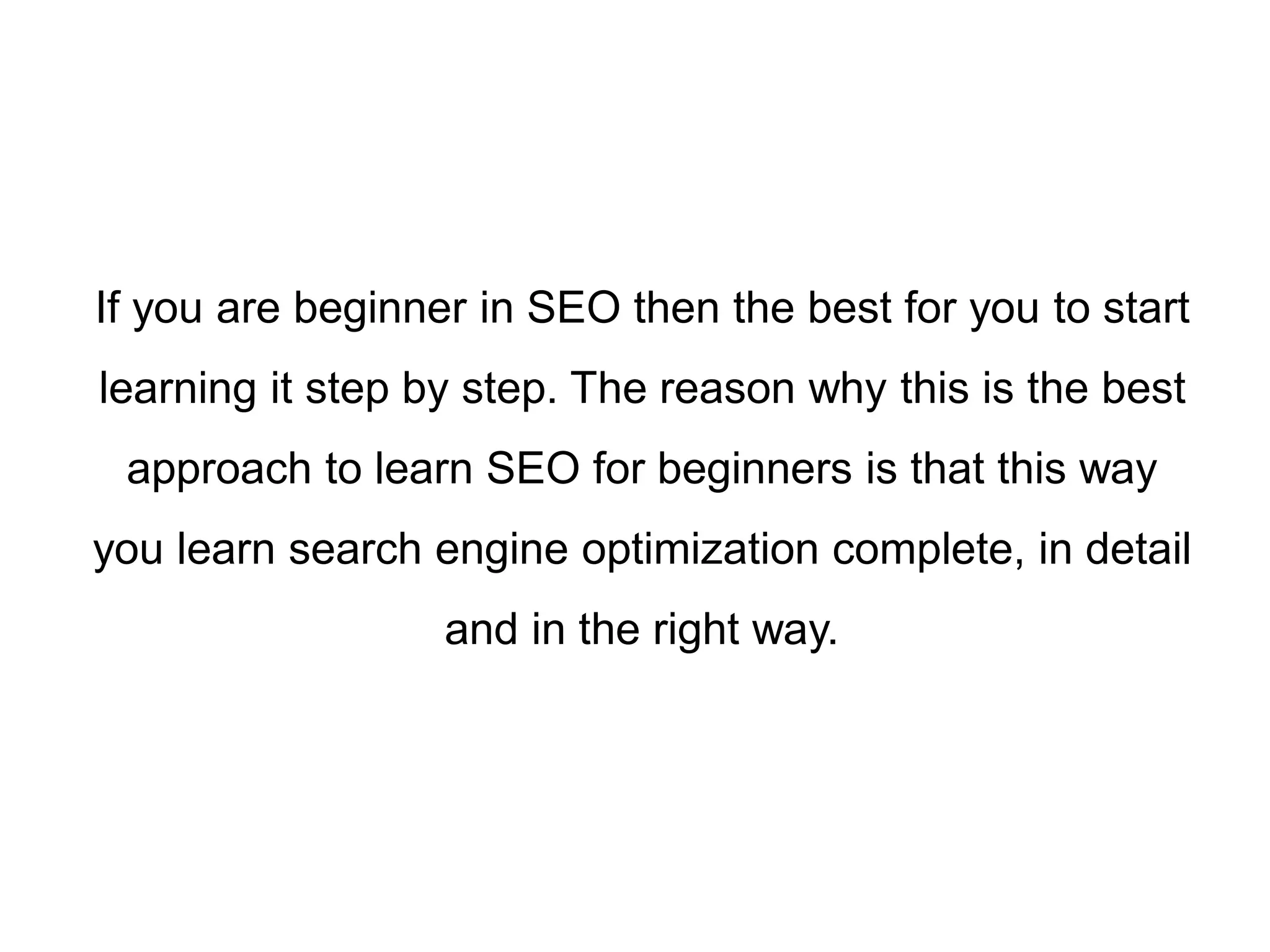Click the word "beginners" in the text
The width and height of the screenshot is (1270, 952).
click(x=754, y=469)
